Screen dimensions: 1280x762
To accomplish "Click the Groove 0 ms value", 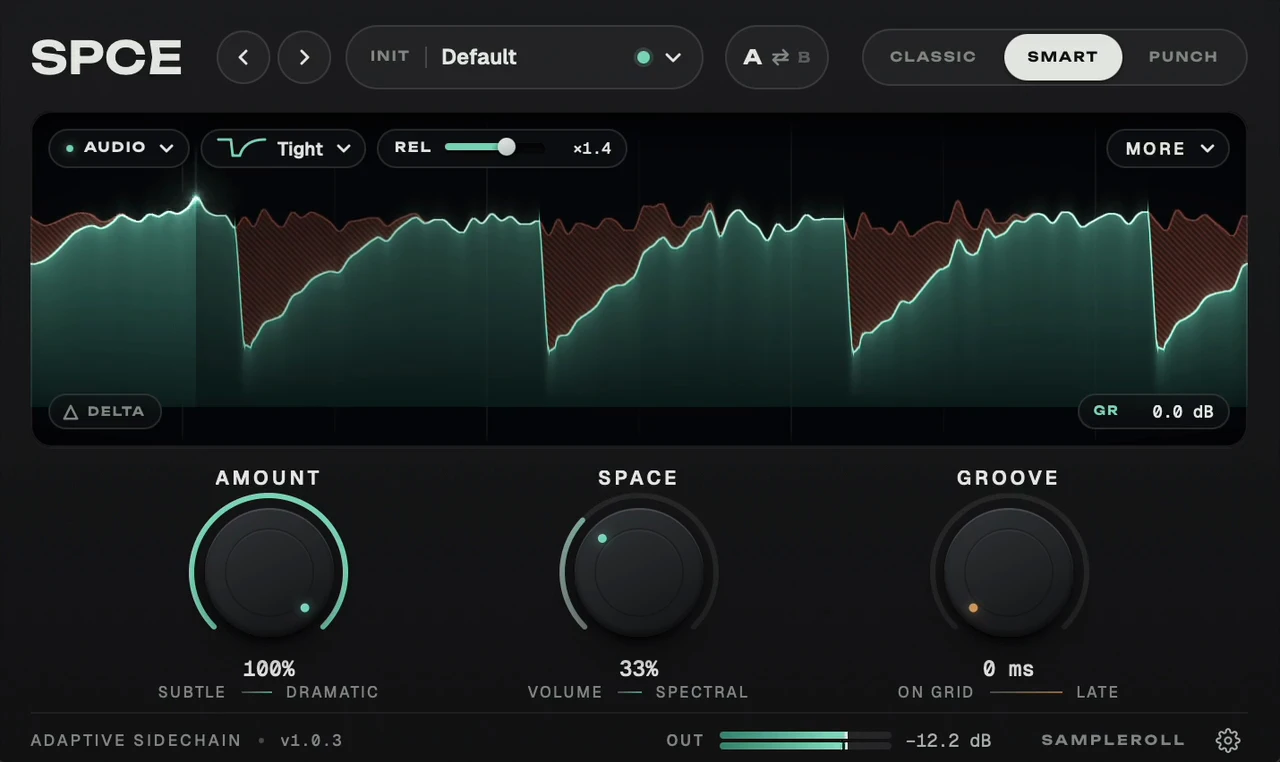I will click(x=1008, y=668).
